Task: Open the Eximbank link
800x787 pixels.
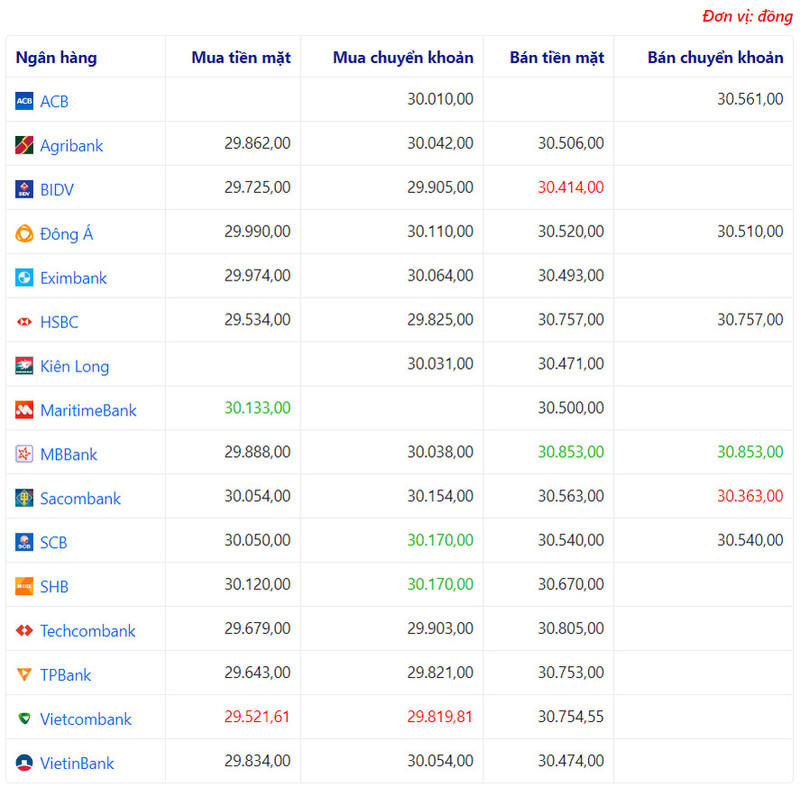Action: click(73, 278)
